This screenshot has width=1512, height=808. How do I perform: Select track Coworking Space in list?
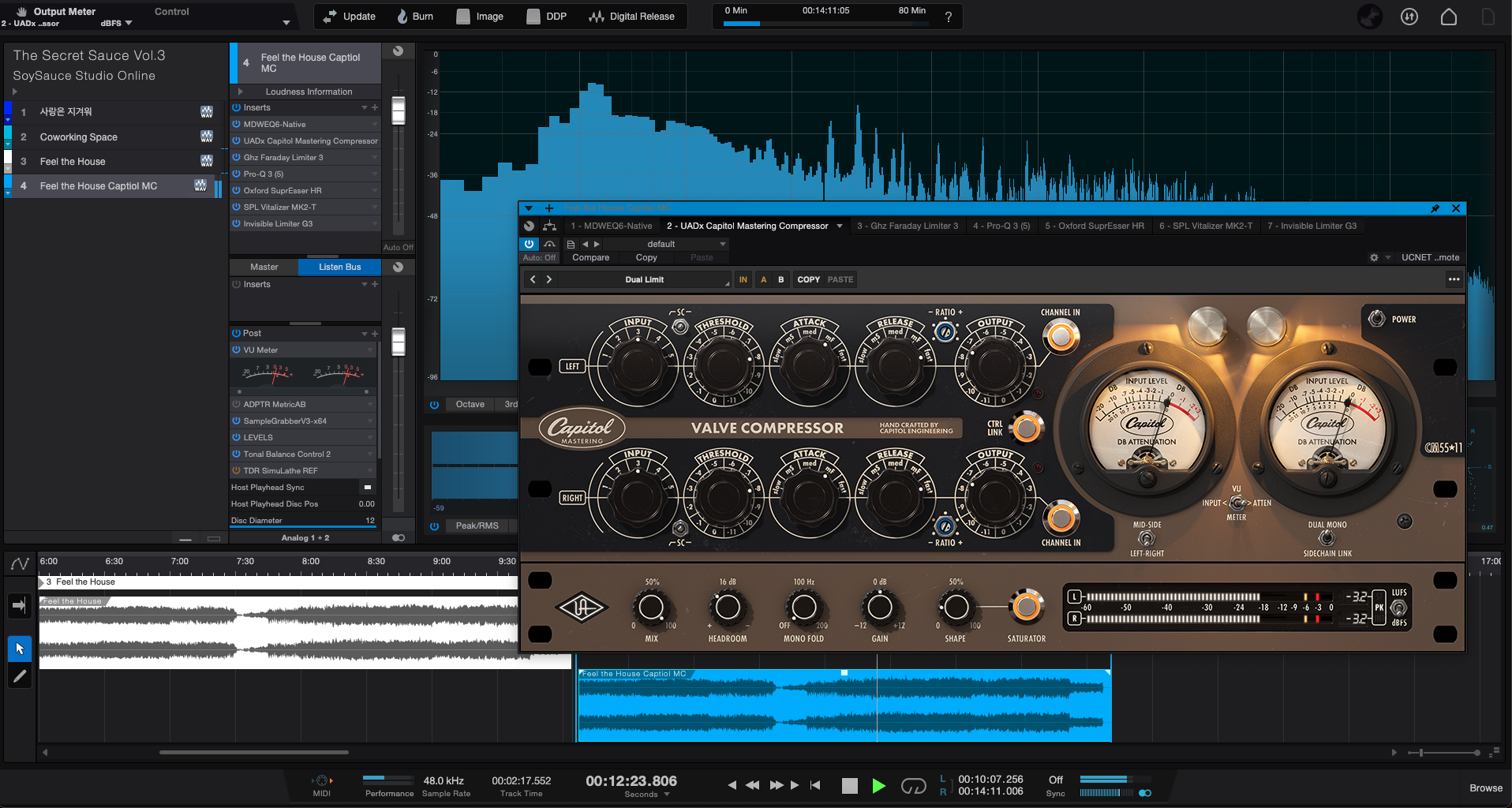[115, 137]
